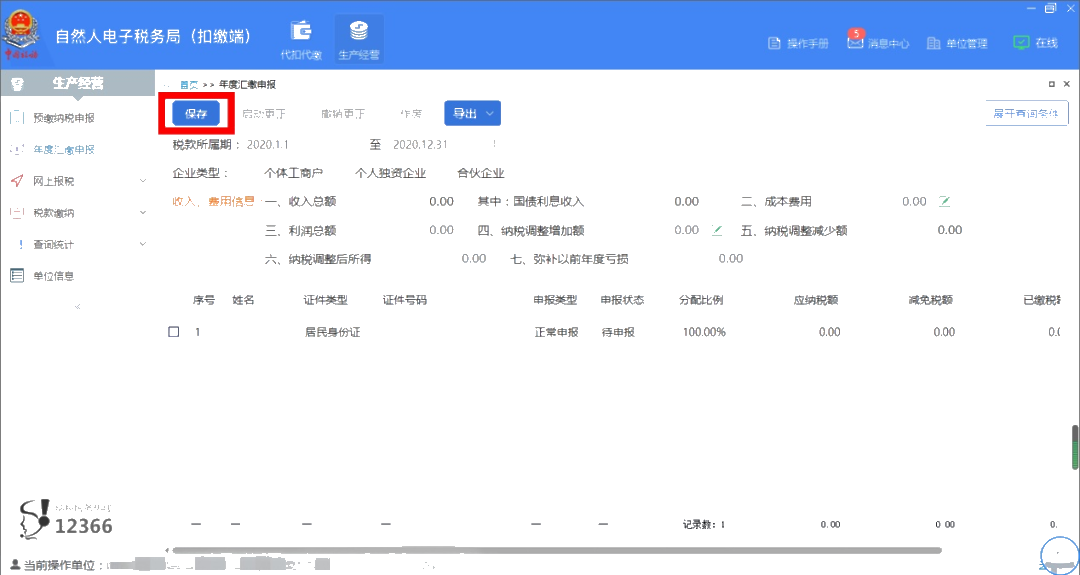Select row 1 checkbox in the table
Viewport: 1080px width, 575px height.
point(174,332)
